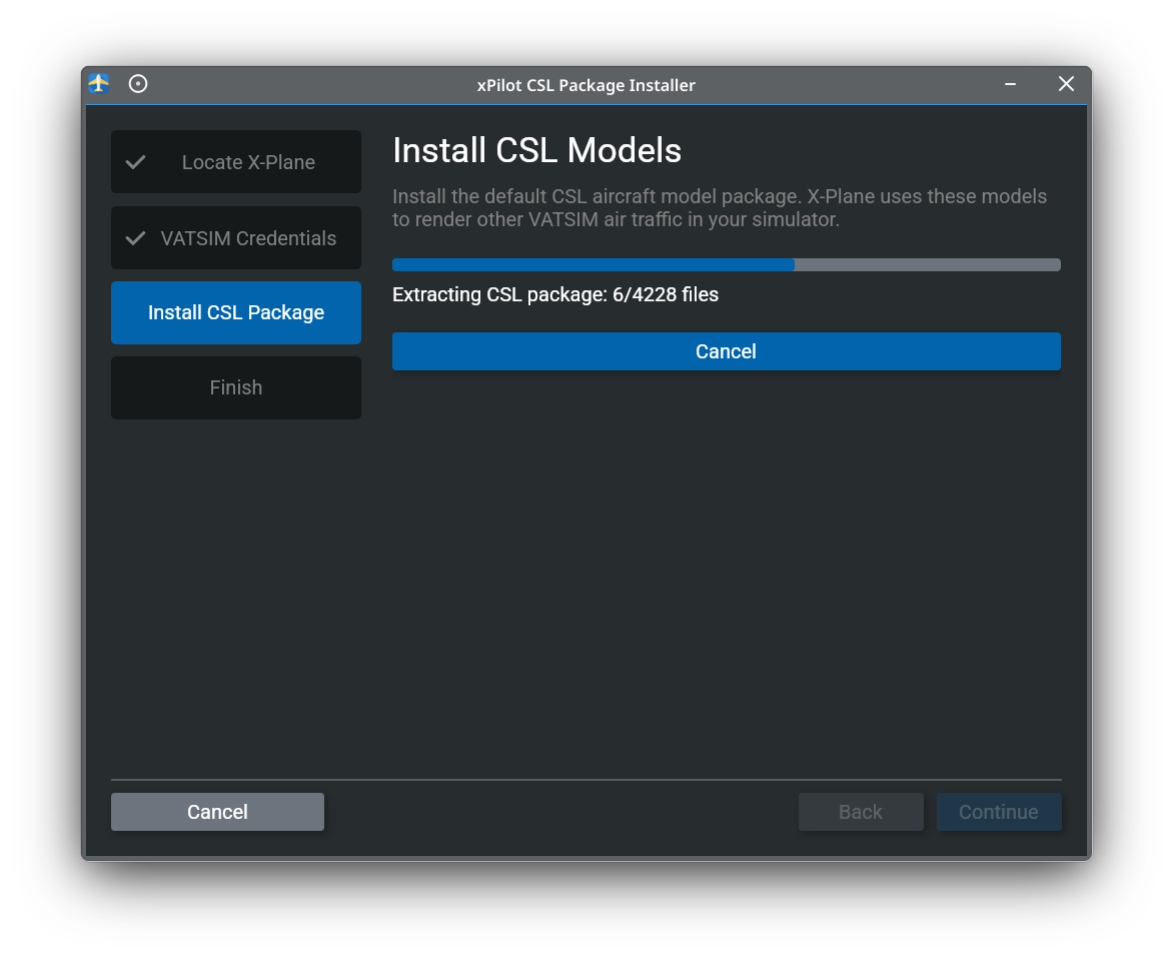Click the extraction progress bar
The height and width of the screenshot is (957, 1173).
click(726, 264)
